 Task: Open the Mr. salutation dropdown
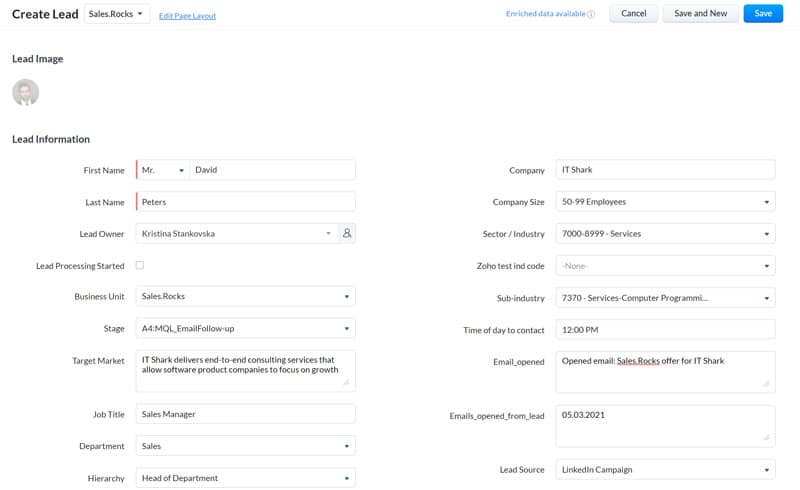pyautogui.click(x=162, y=170)
